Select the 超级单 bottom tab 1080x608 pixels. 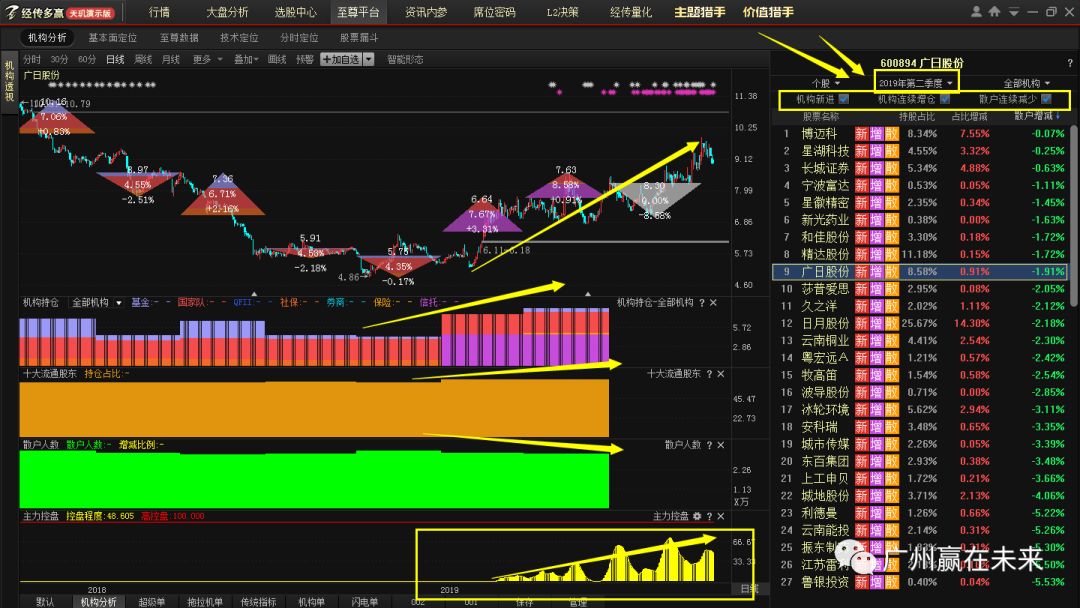[152, 602]
